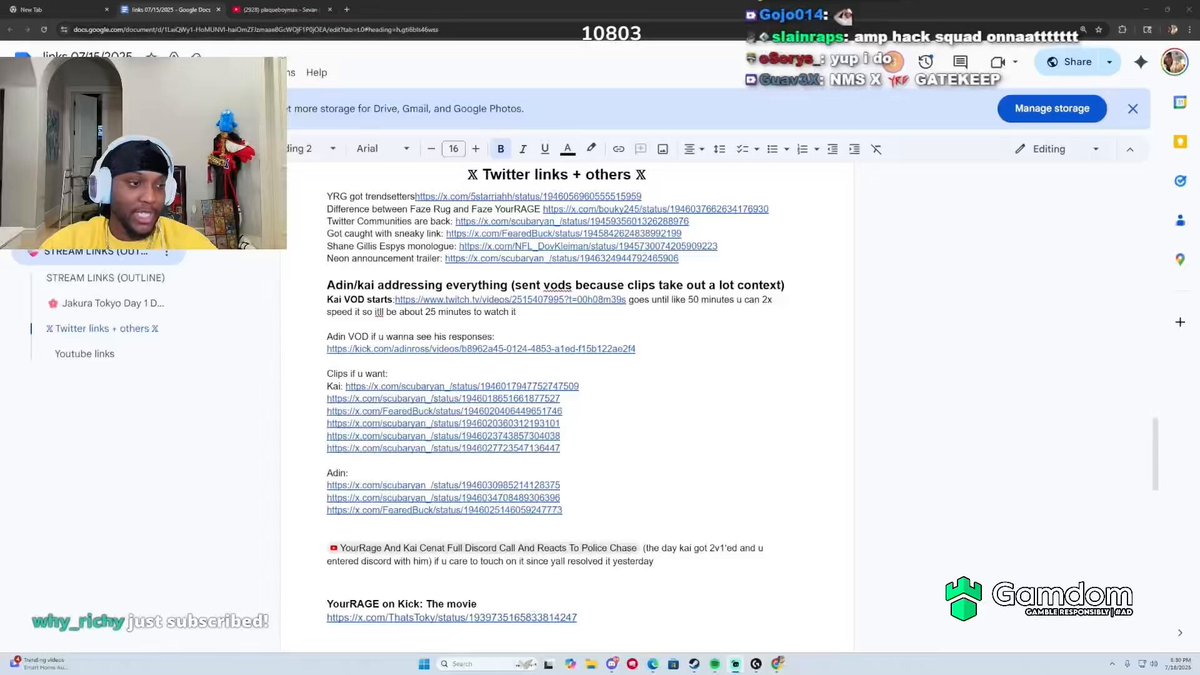The width and height of the screenshot is (1200, 675).
Task: Click the Neon announcement trailer link
Action: pyautogui.click(x=562, y=258)
